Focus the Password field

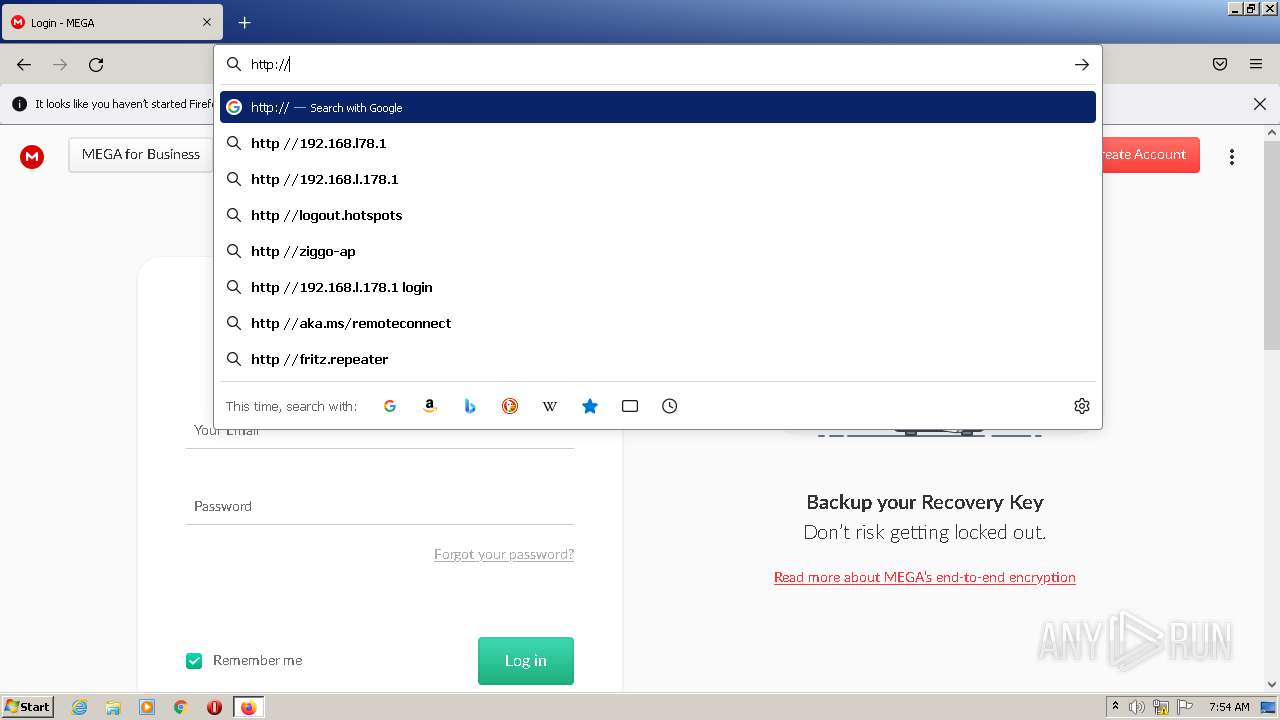tap(379, 506)
